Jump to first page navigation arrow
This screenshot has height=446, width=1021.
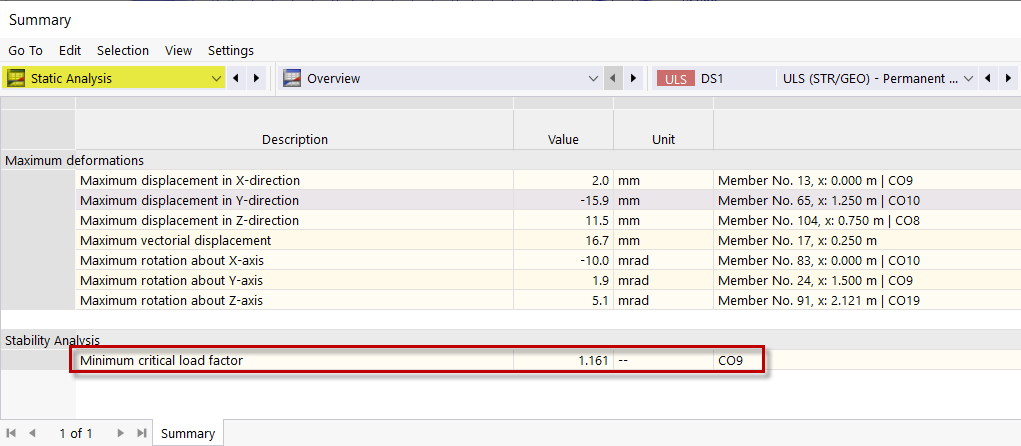pyautogui.click(x=12, y=433)
